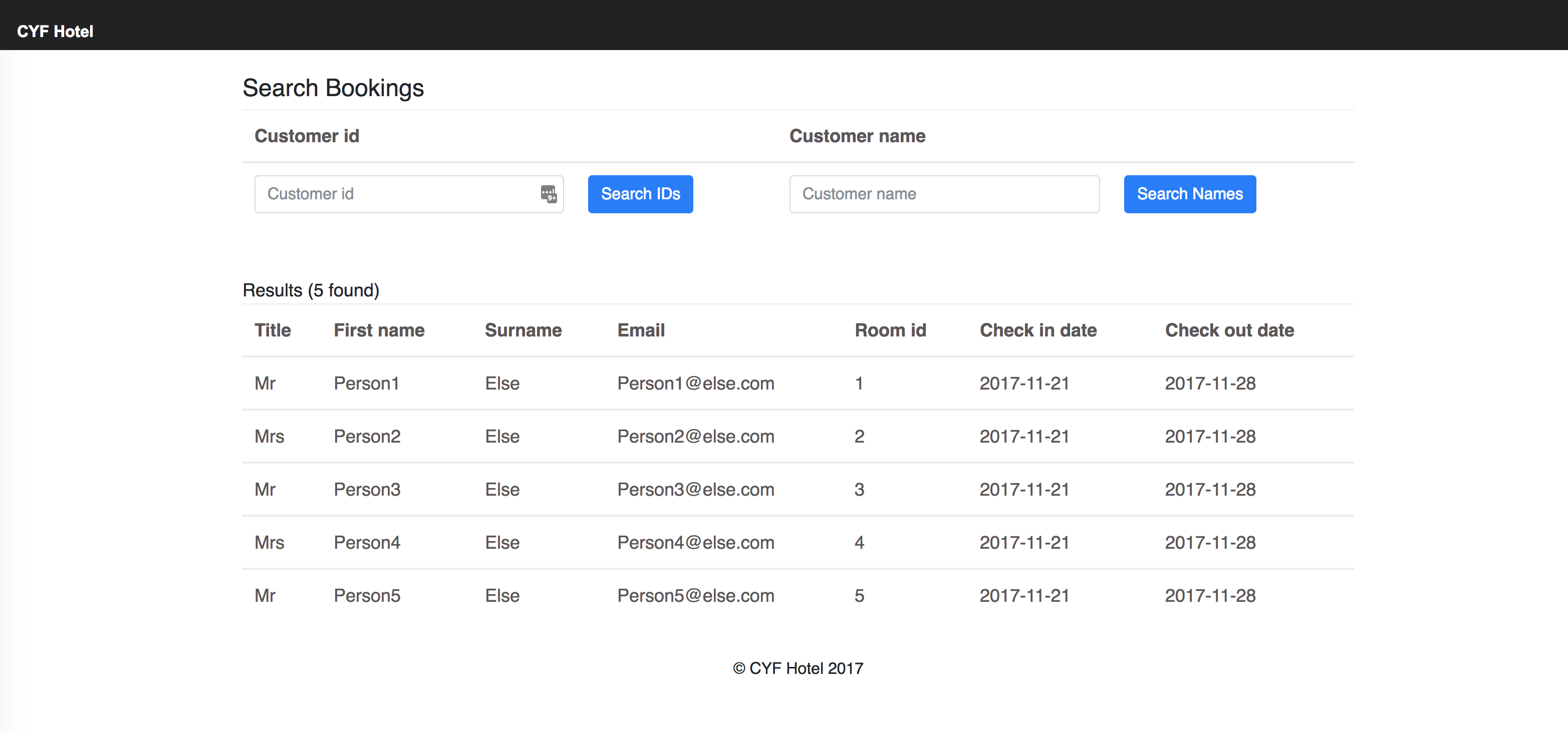Click the Search IDs button

(640, 194)
